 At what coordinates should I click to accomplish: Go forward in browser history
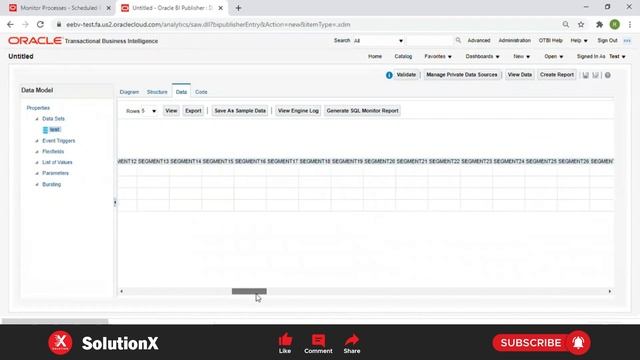click(25, 24)
